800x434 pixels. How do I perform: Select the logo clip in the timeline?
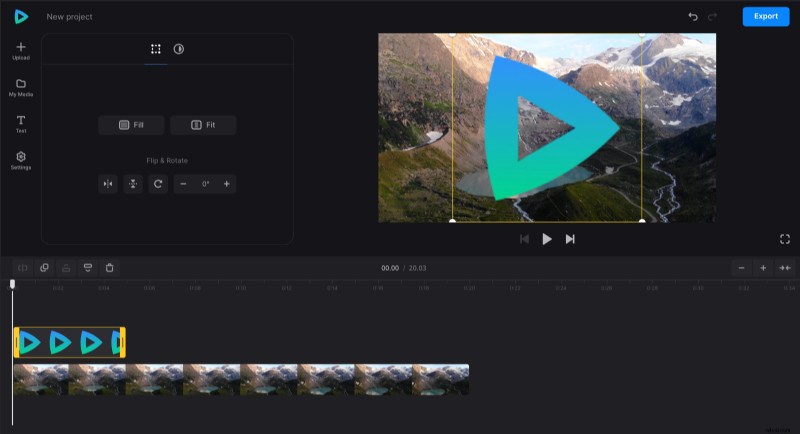[69, 342]
